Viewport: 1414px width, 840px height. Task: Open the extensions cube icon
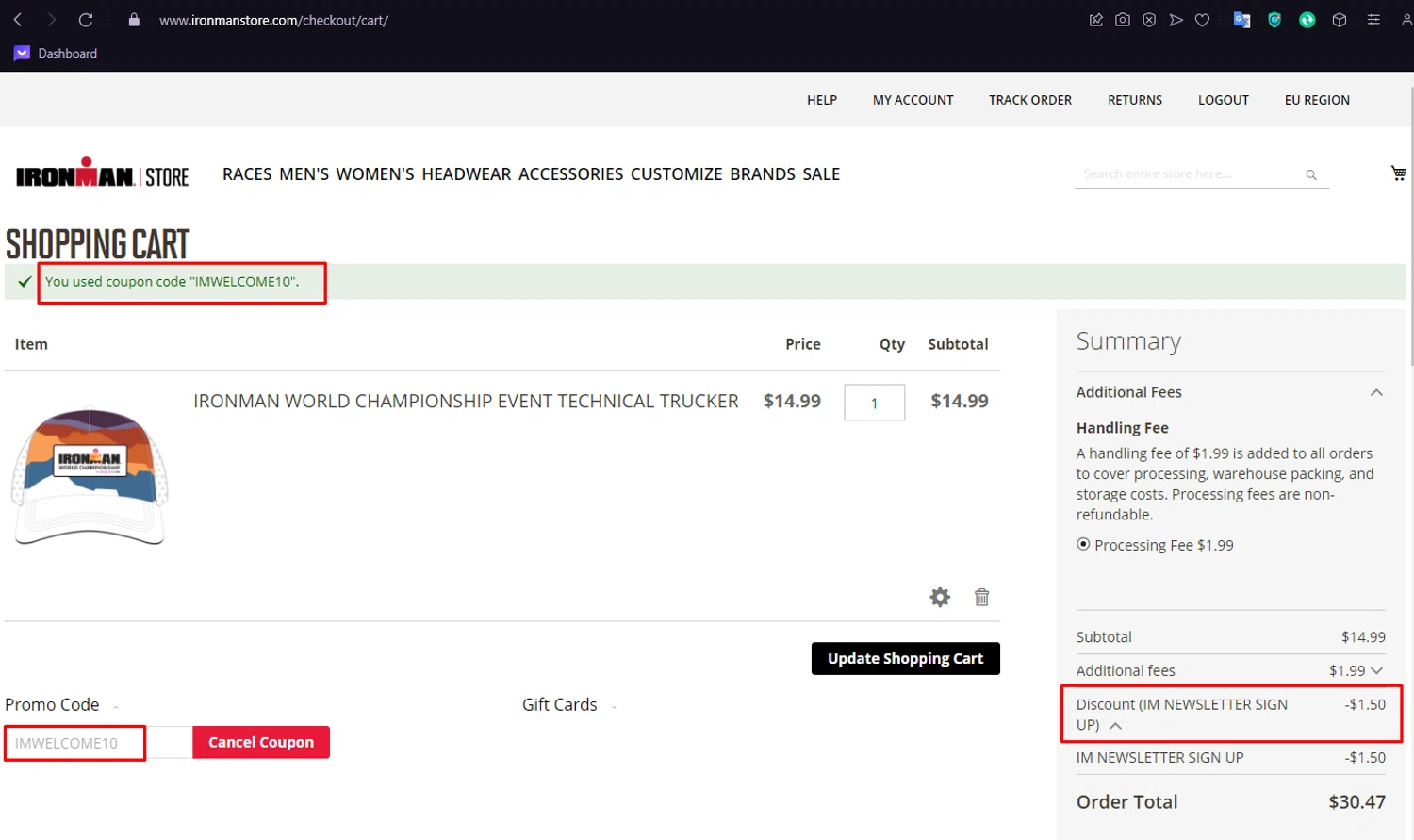[x=1339, y=20]
